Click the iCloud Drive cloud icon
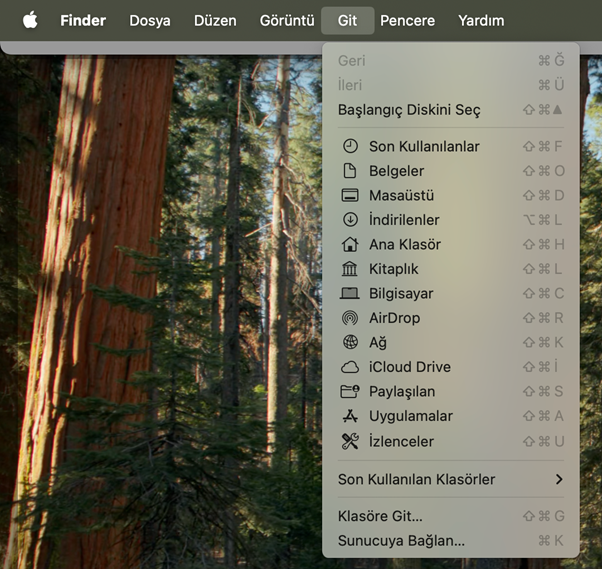This screenshot has height=569, width=602. tap(349, 367)
